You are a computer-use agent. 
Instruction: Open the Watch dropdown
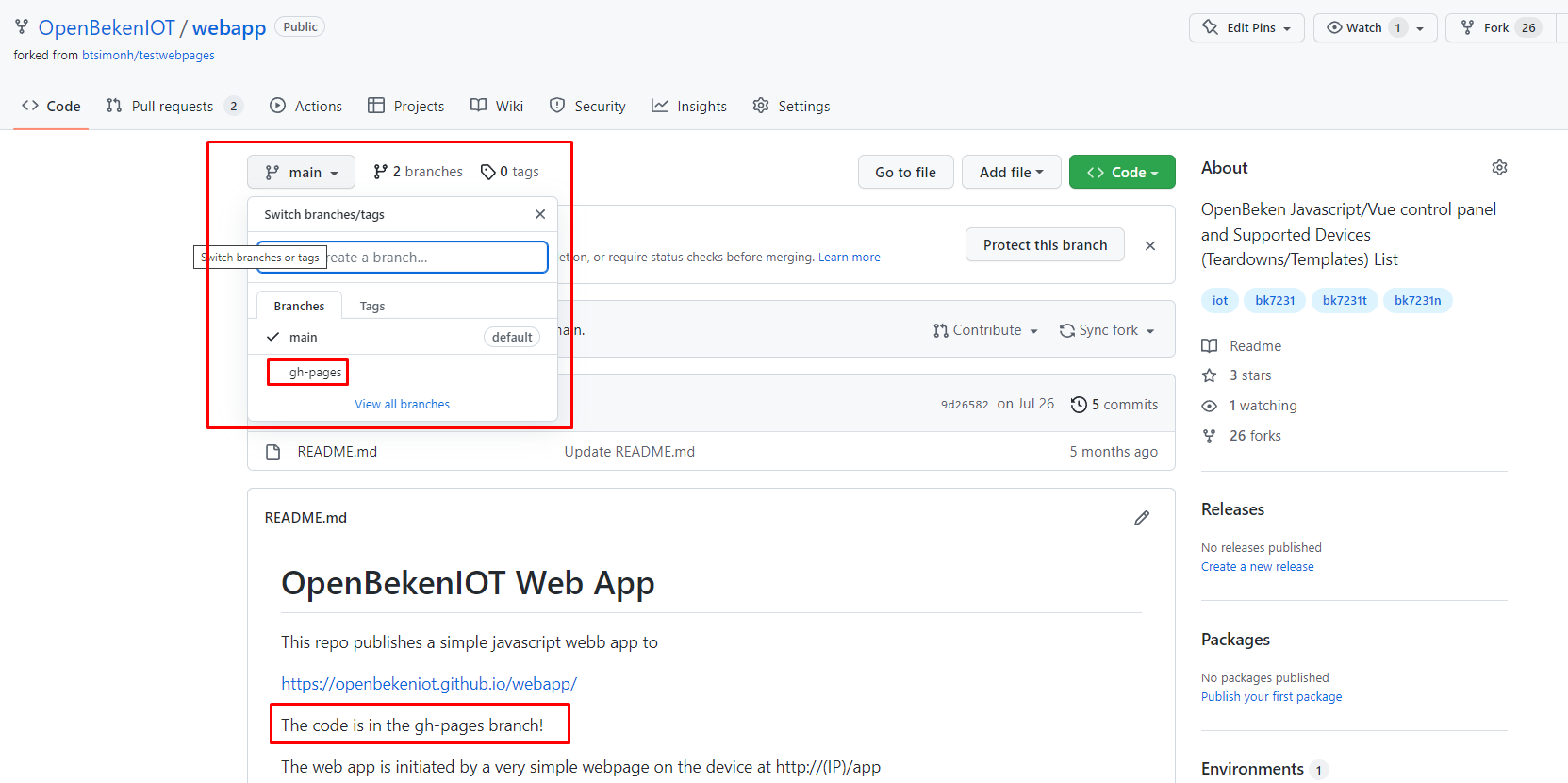tap(1375, 27)
